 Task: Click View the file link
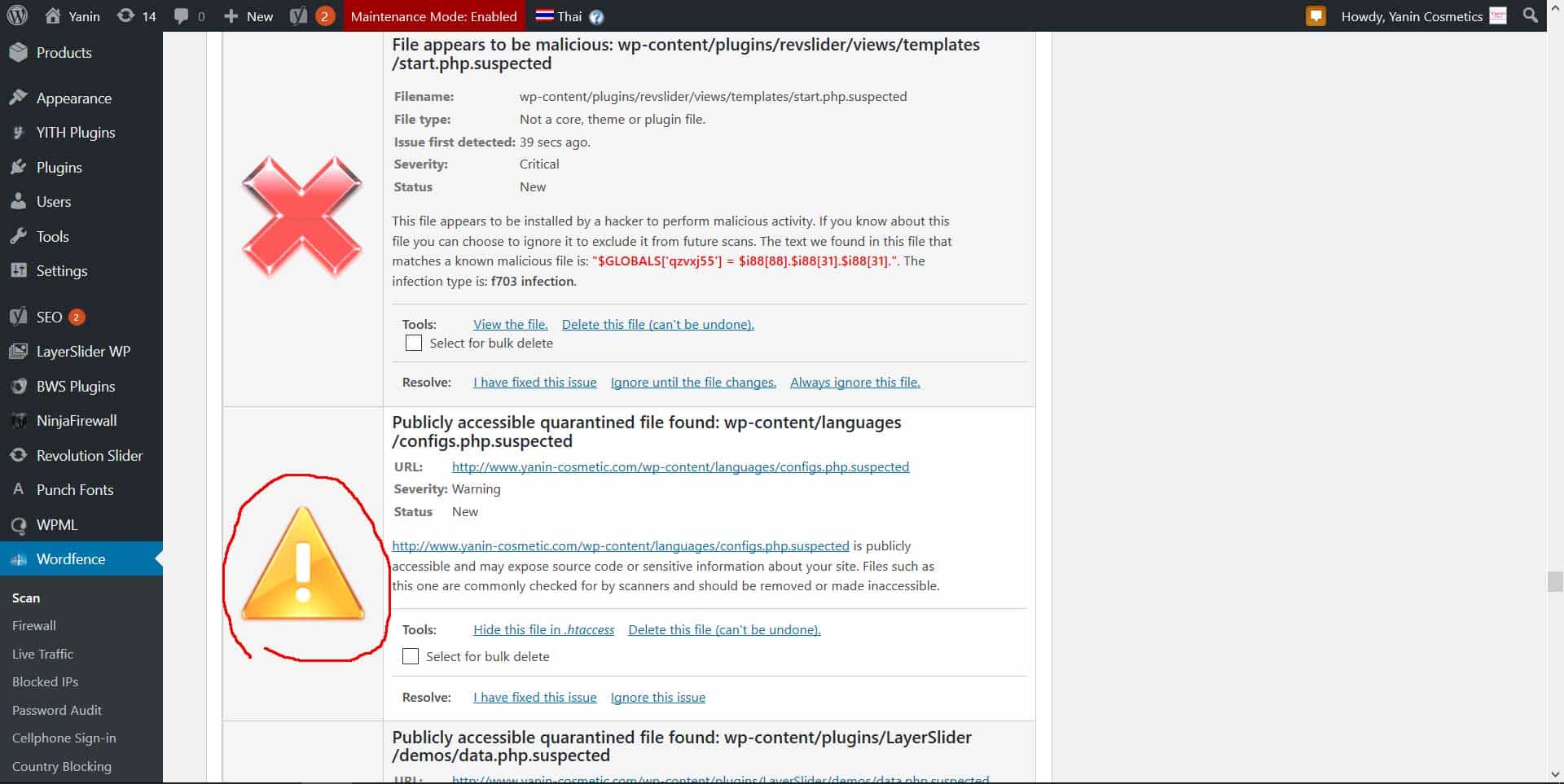pyautogui.click(x=511, y=324)
